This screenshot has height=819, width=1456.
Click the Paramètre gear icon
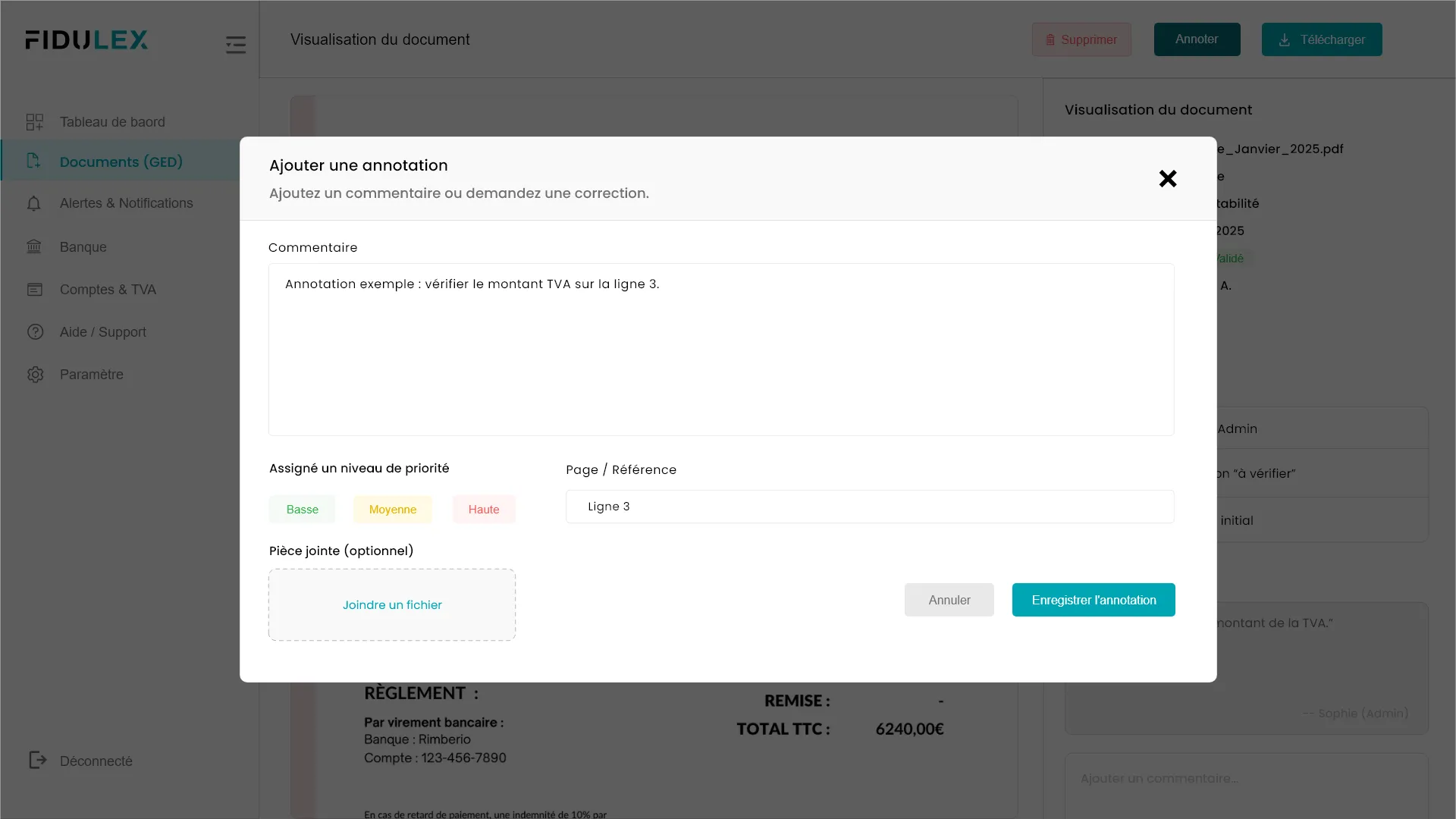pyautogui.click(x=35, y=375)
